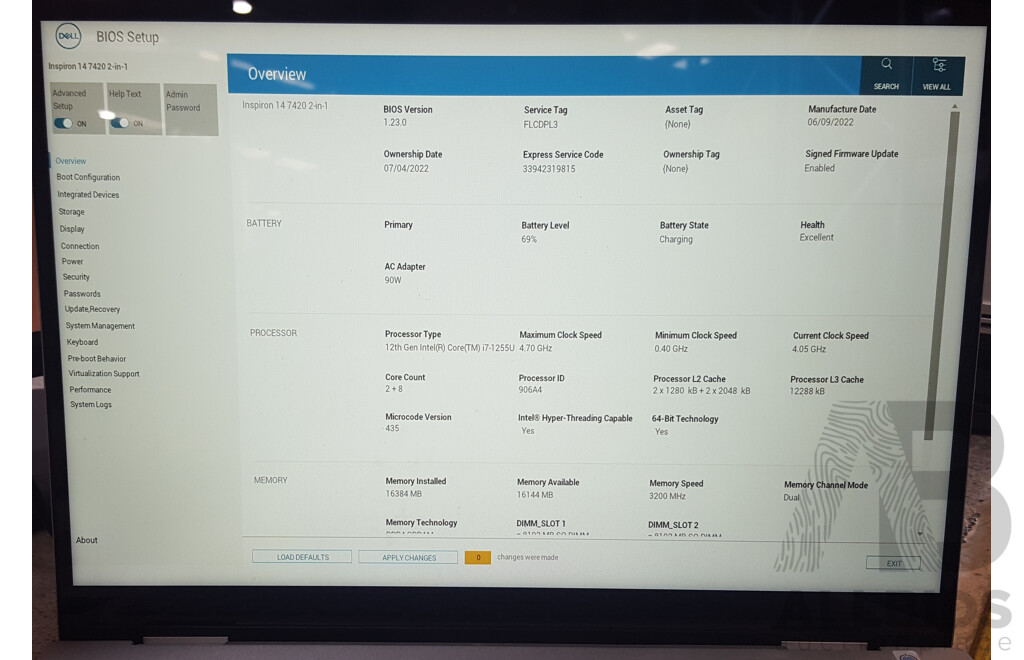Click Memory Installed 16384 MB
The height and width of the screenshot is (660, 1024).
click(x=404, y=494)
